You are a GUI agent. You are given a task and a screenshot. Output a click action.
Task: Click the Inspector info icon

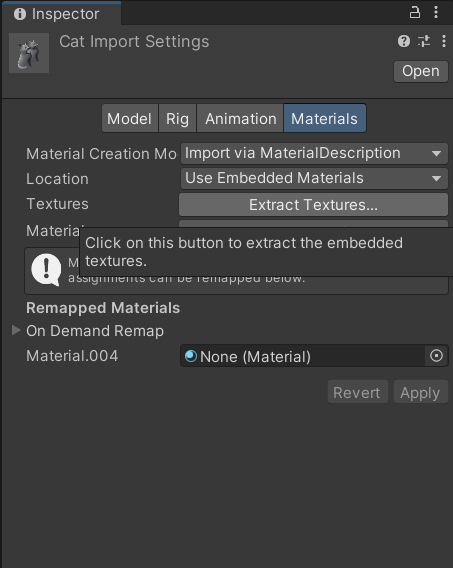20,14
